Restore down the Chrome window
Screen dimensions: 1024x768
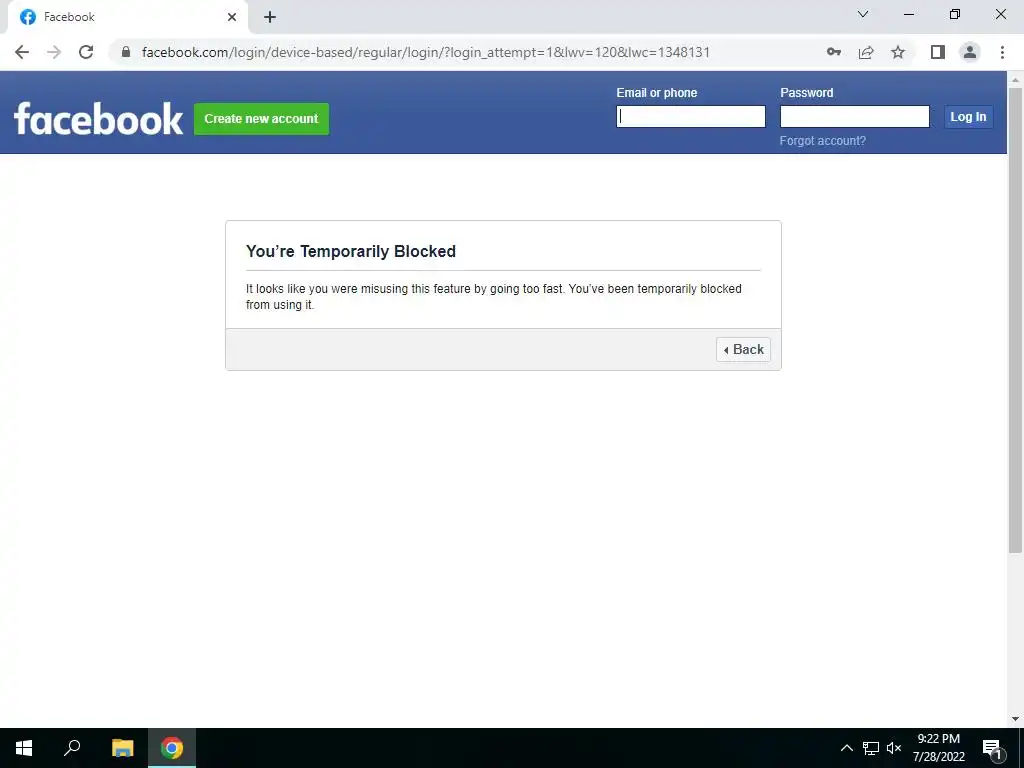pyautogui.click(x=955, y=14)
